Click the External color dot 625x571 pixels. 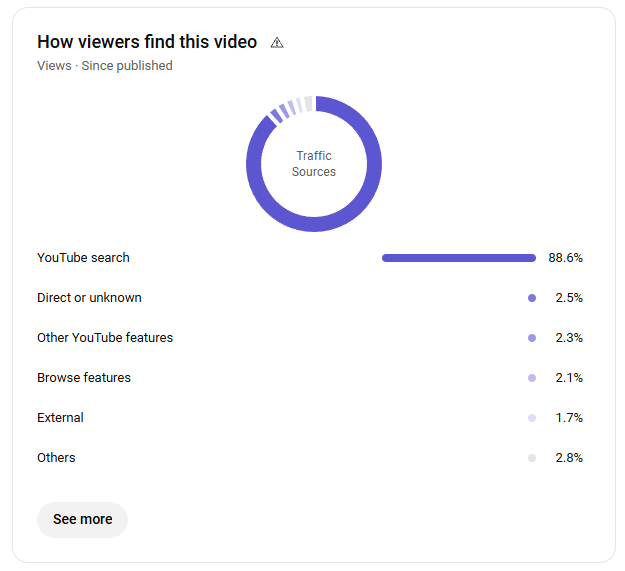532,418
